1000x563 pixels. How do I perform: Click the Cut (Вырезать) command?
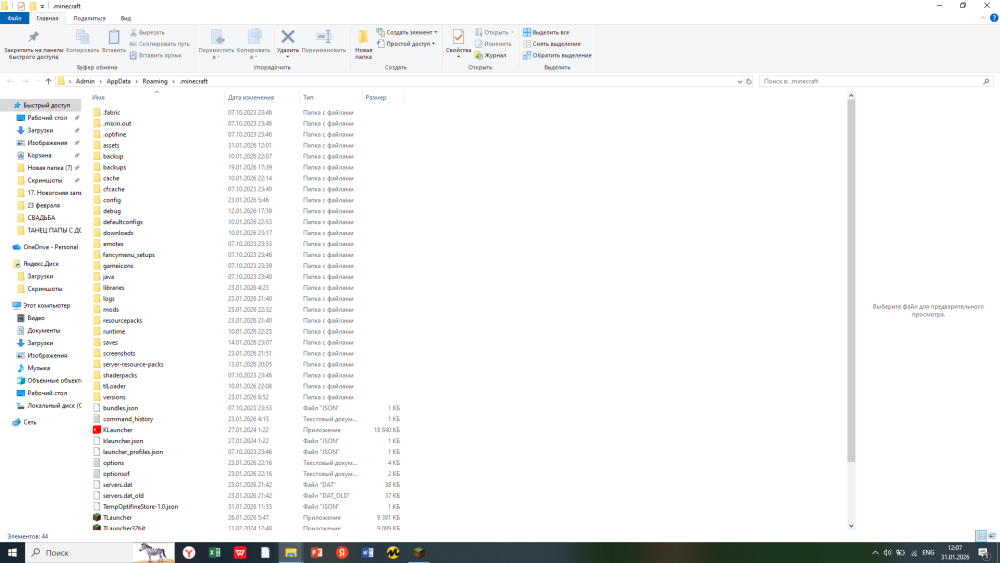[147, 33]
